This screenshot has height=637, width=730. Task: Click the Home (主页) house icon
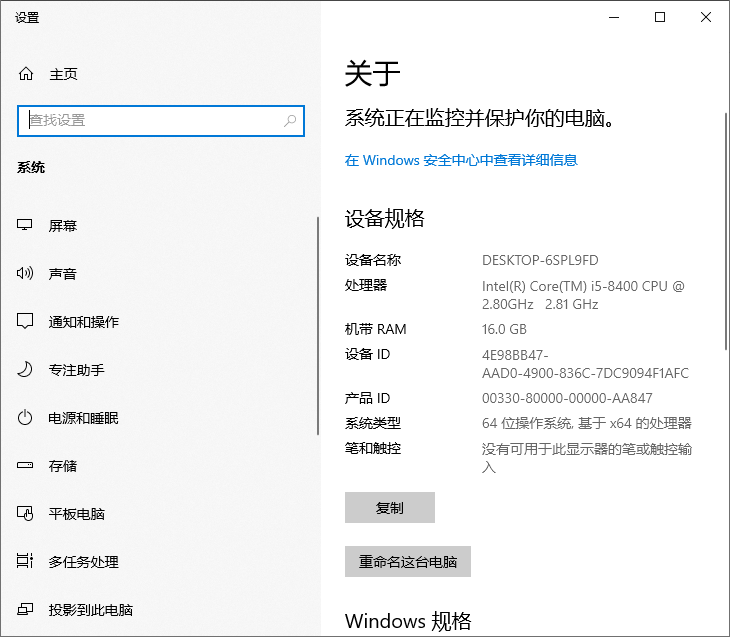pyautogui.click(x=26, y=74)
